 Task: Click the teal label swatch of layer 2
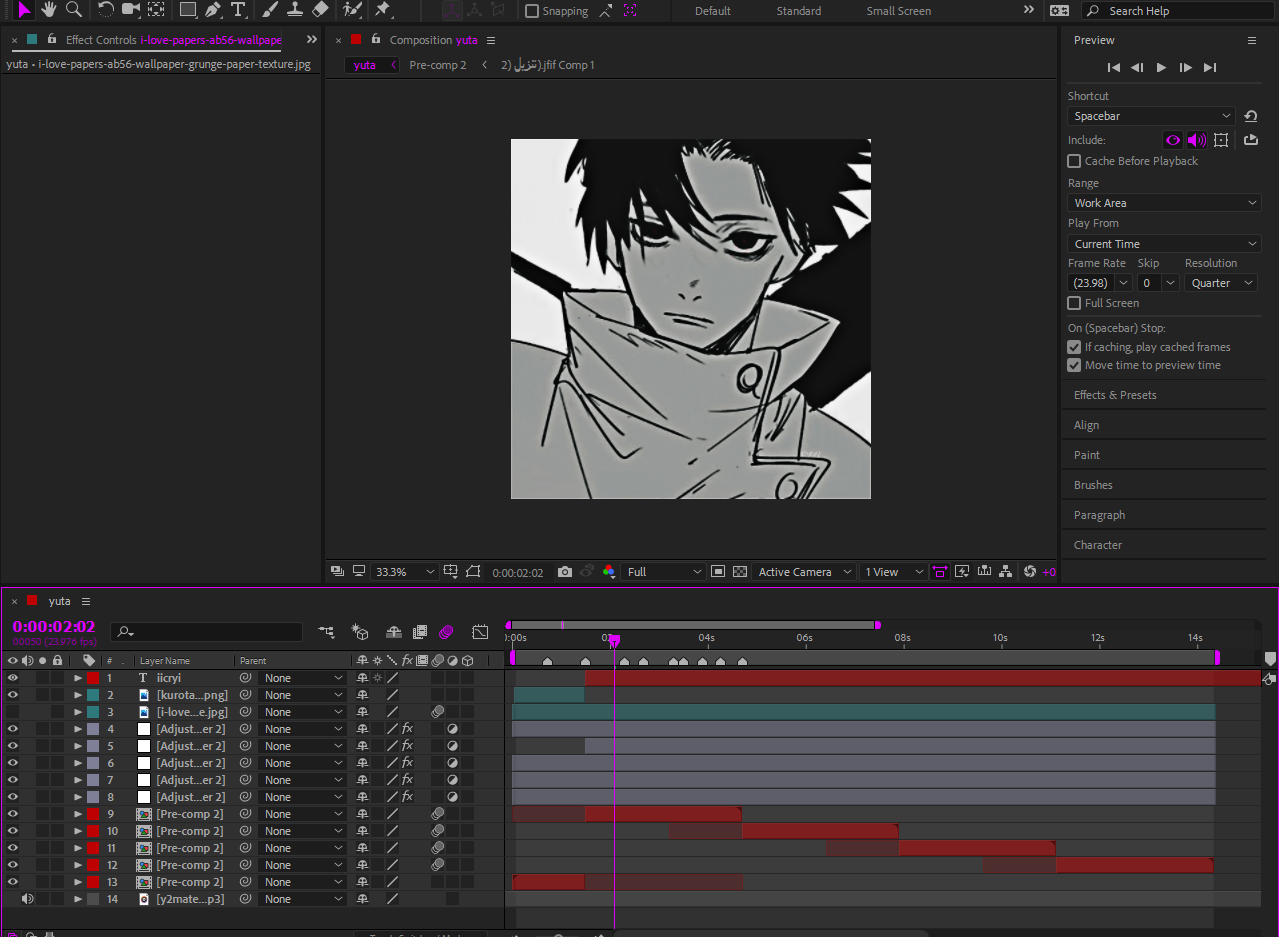click(93, 695)
